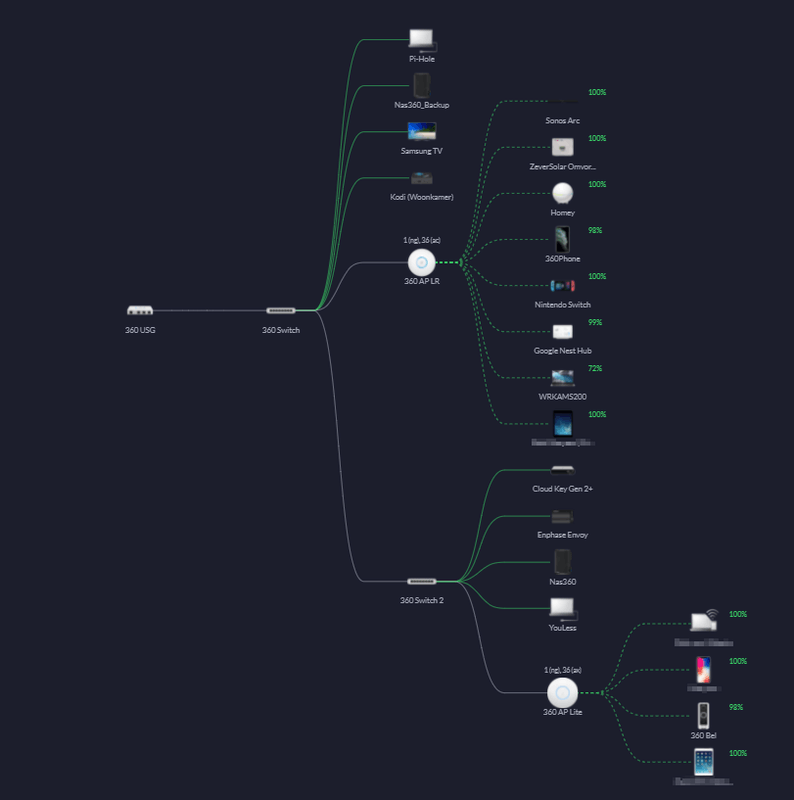Click channel text above 360 AP LR
This screenshot has width=794, height=800.
point(421,240)
